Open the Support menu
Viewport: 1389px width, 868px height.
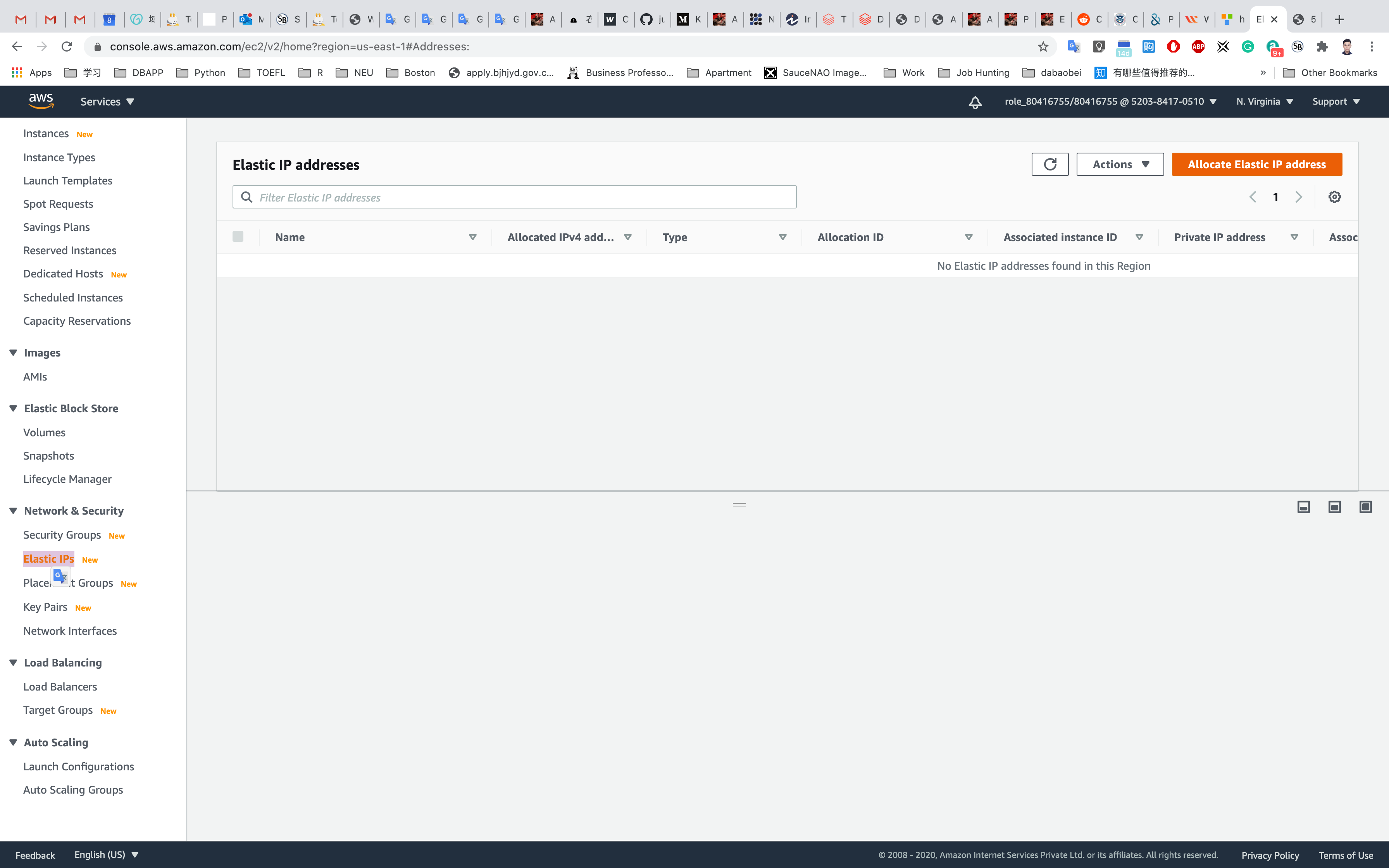click(1336, 102)
